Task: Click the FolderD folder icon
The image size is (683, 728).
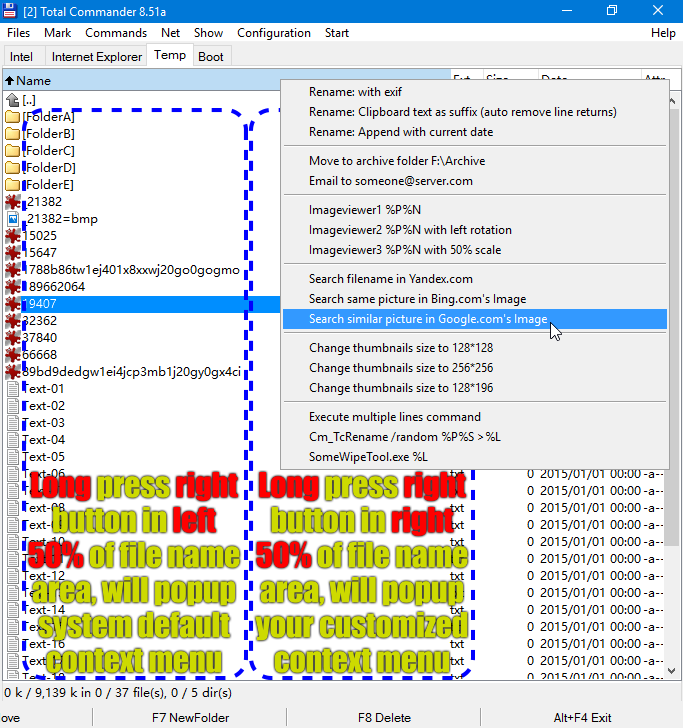Action: click(x=13, y=168)
